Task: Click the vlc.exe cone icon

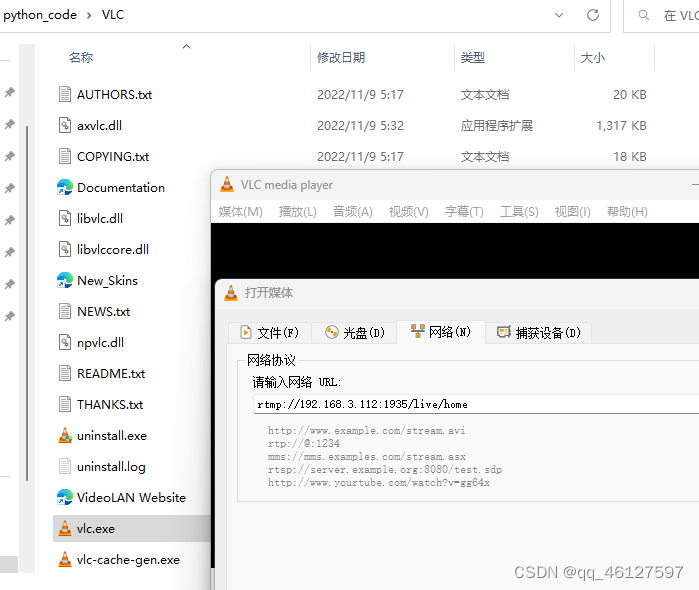Action: [65, 528]
